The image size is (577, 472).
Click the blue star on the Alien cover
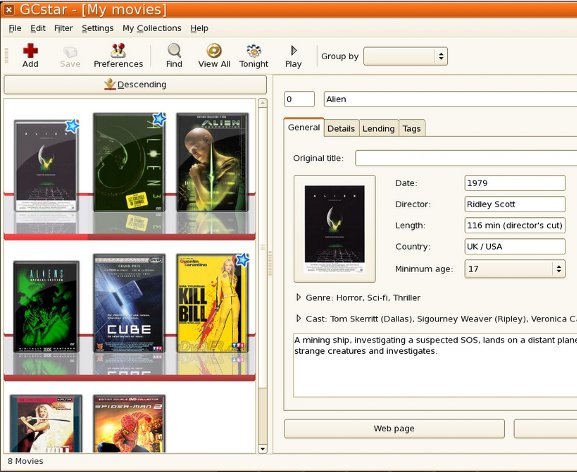[x=72, y=126]
